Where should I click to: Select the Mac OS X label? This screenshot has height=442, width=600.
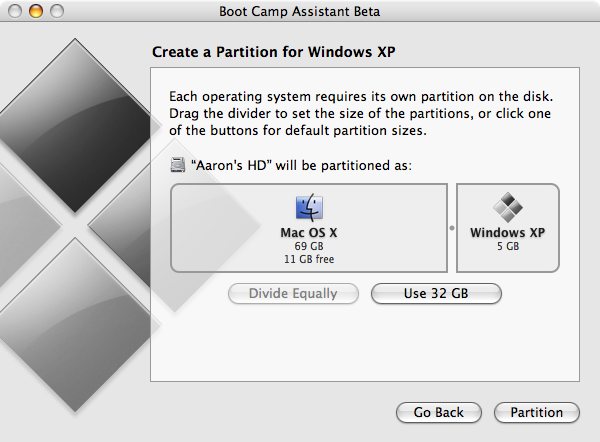tap(308, 233)
